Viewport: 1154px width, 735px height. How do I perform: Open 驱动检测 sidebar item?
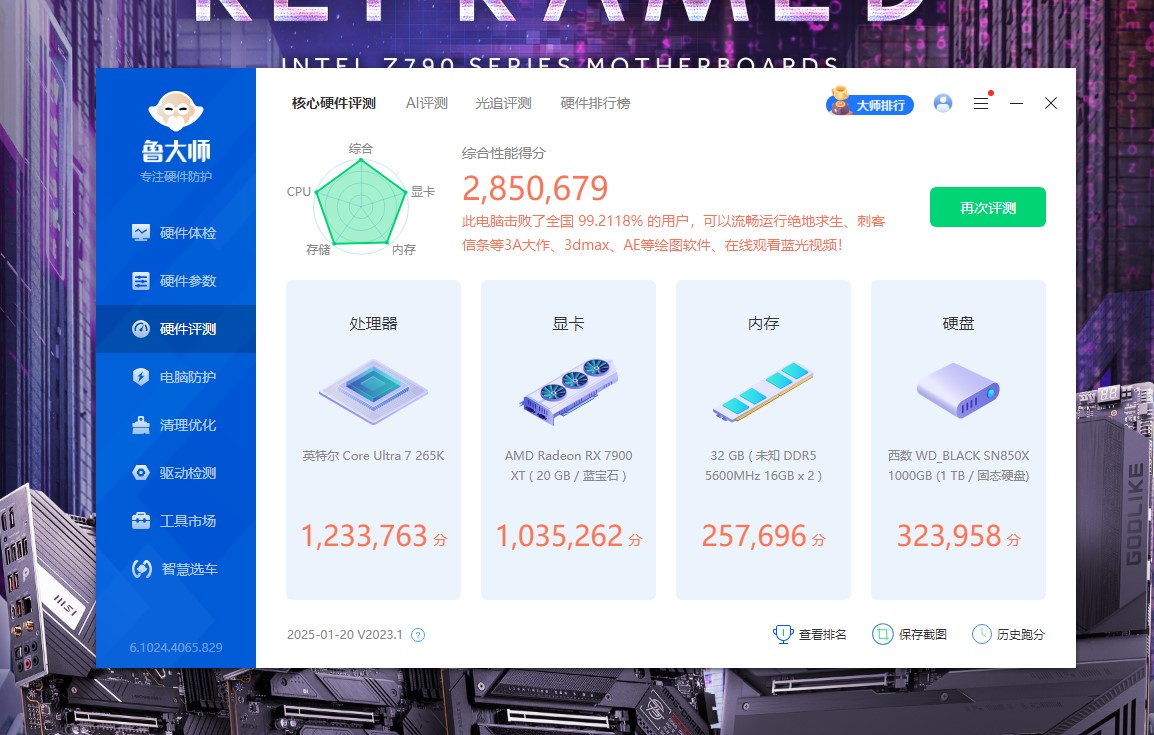[176, 472]
